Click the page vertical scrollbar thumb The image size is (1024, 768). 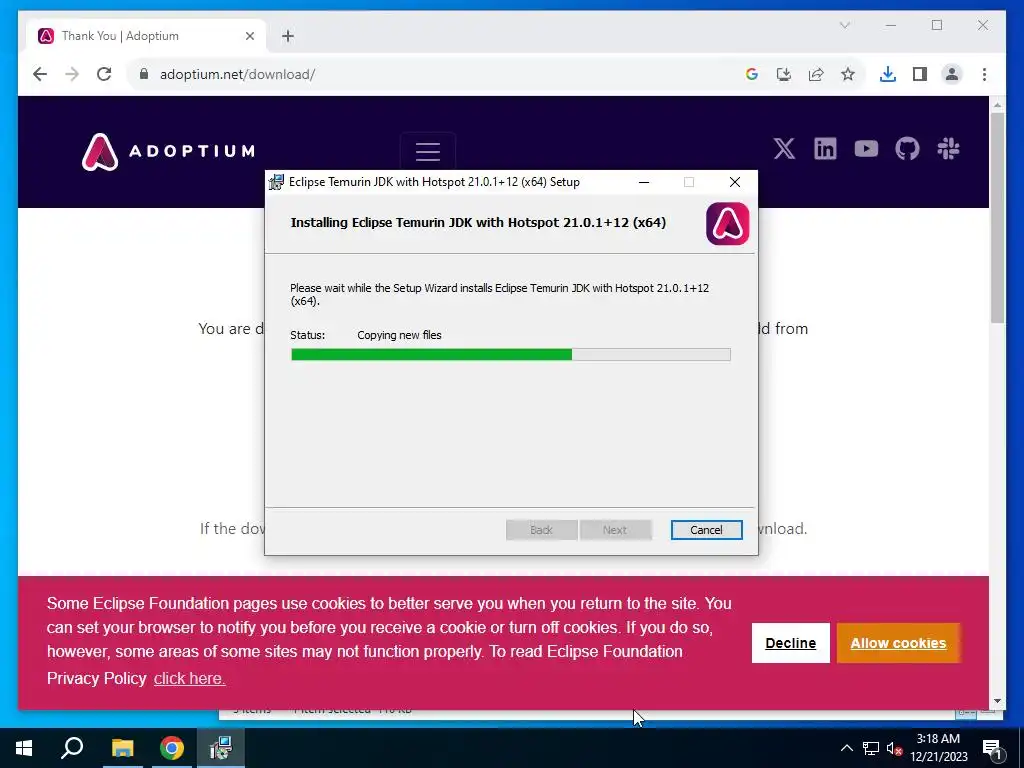coord(997,217)
